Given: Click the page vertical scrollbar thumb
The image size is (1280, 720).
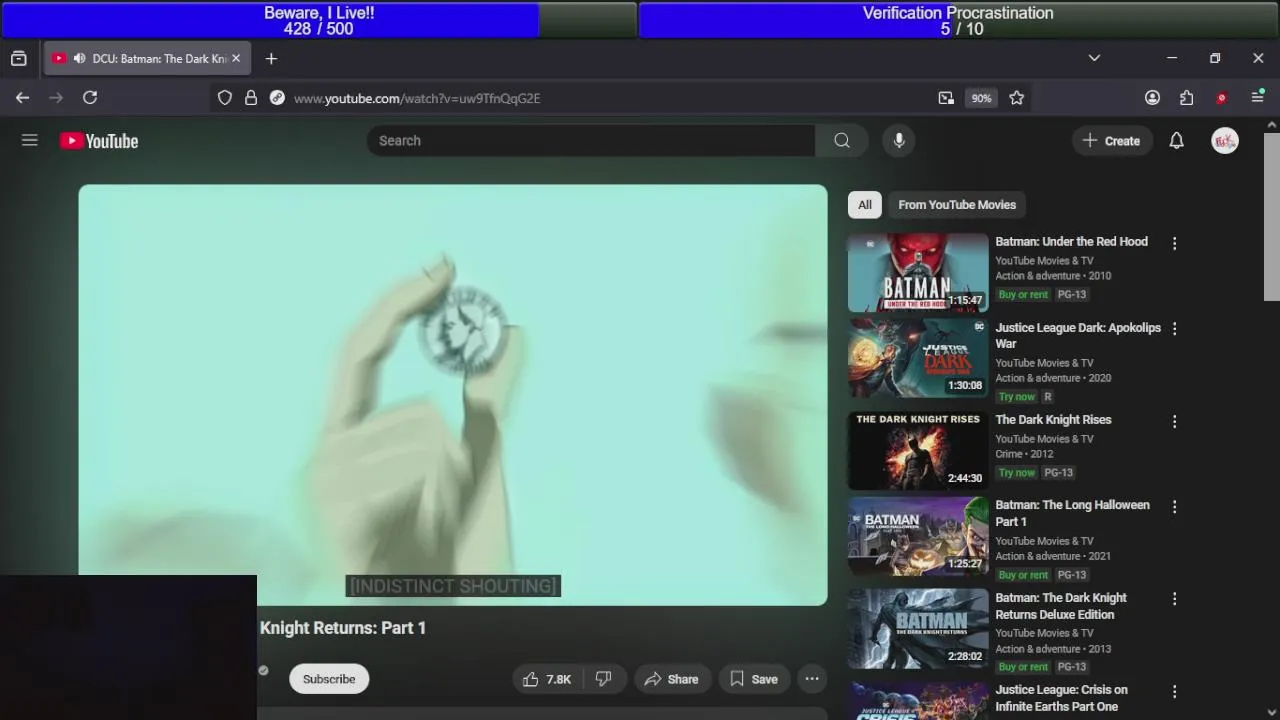Looking at the screenshot, I should pyautogui.click(x=1272, y=215).
